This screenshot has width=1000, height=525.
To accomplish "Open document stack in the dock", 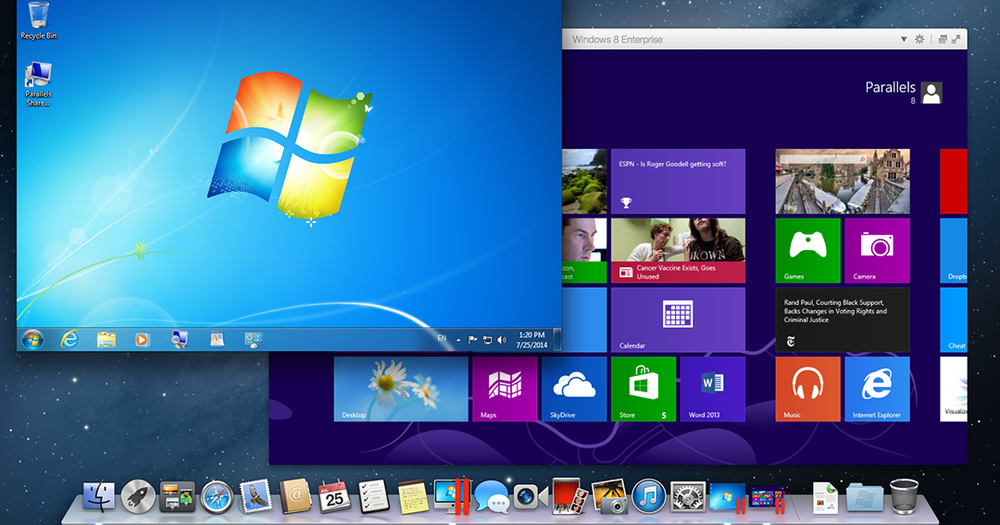I will (825, 498).
